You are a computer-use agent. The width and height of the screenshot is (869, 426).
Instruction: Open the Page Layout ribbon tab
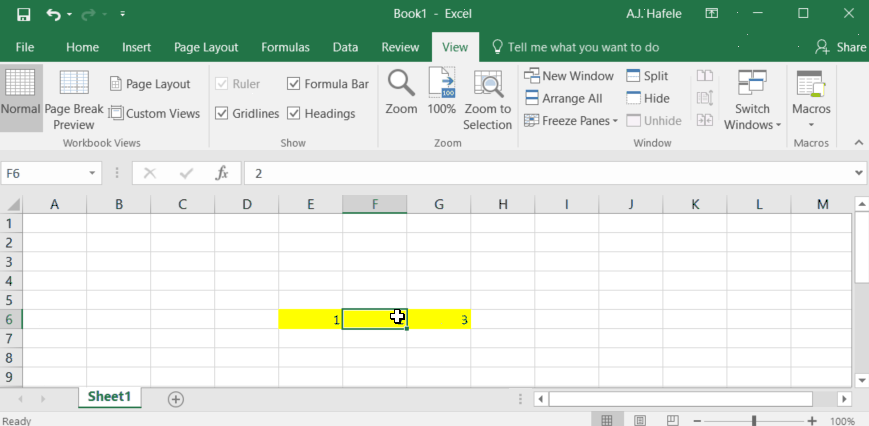(x=206, y=47)
